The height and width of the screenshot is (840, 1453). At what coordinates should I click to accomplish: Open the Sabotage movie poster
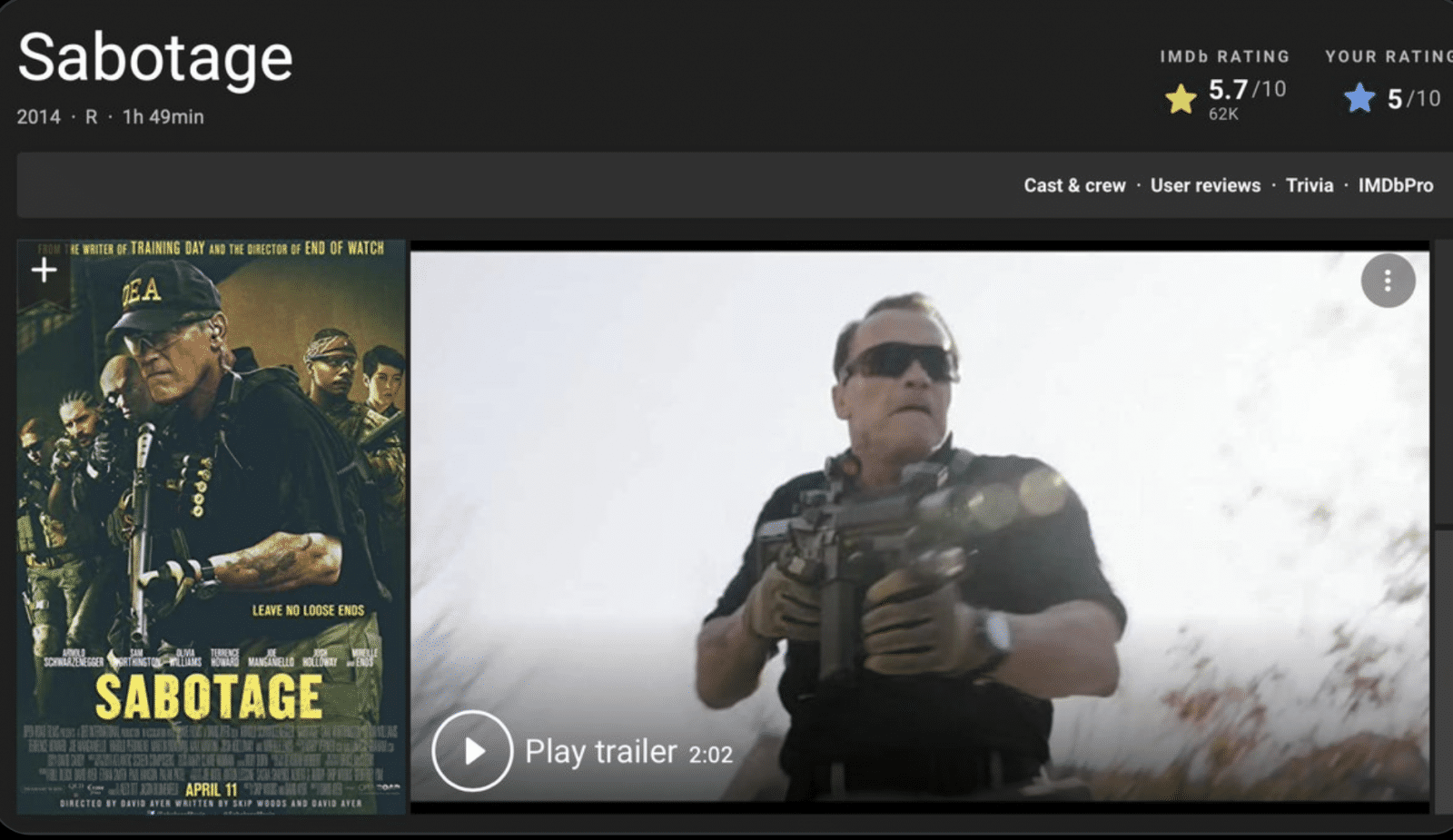pos(212,527)
